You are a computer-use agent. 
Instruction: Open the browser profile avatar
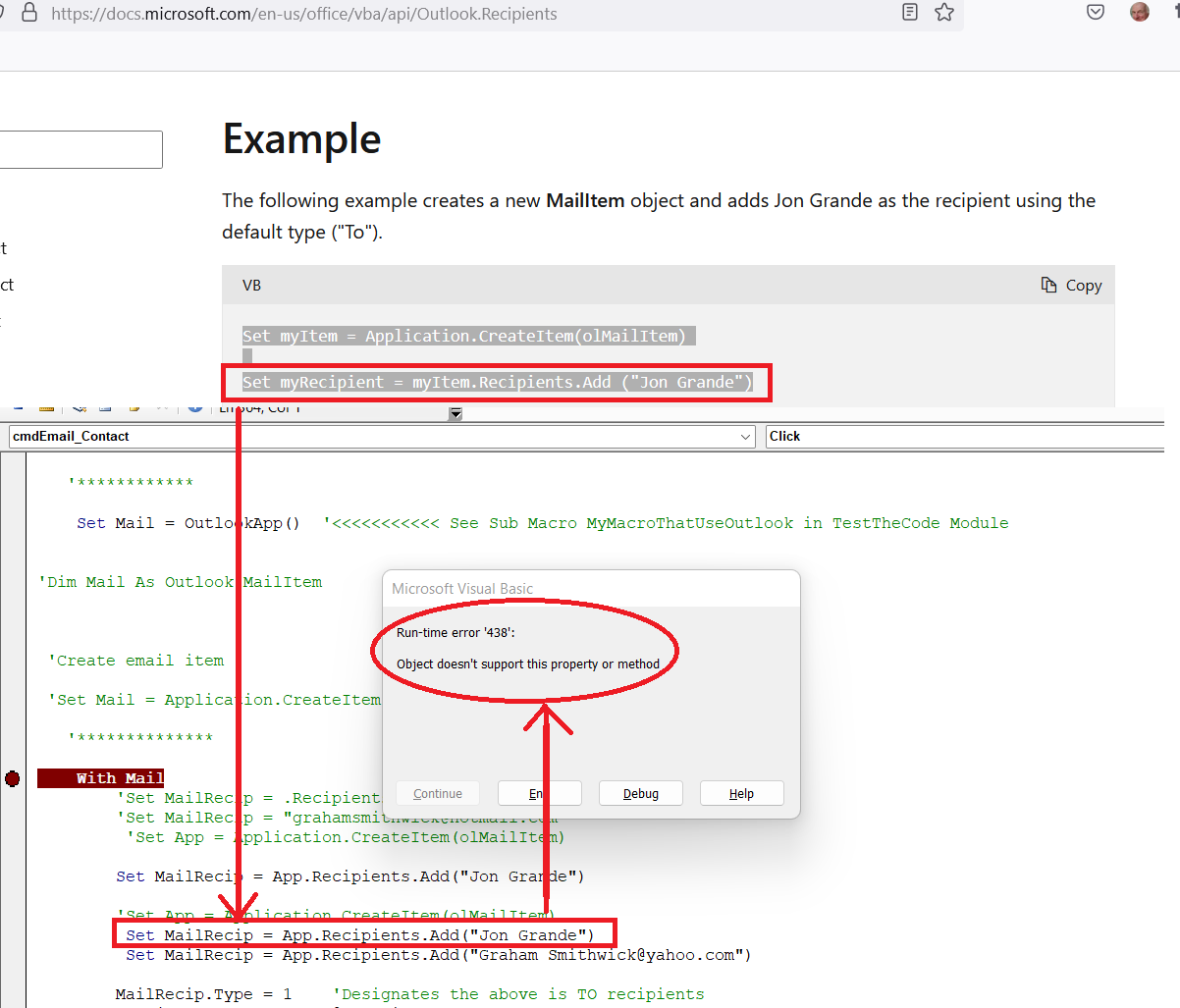pos(1140,13)
